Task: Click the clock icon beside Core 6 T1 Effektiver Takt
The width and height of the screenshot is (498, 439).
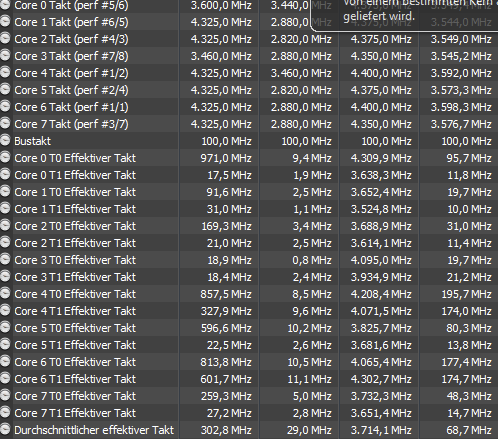Action: 5,379
